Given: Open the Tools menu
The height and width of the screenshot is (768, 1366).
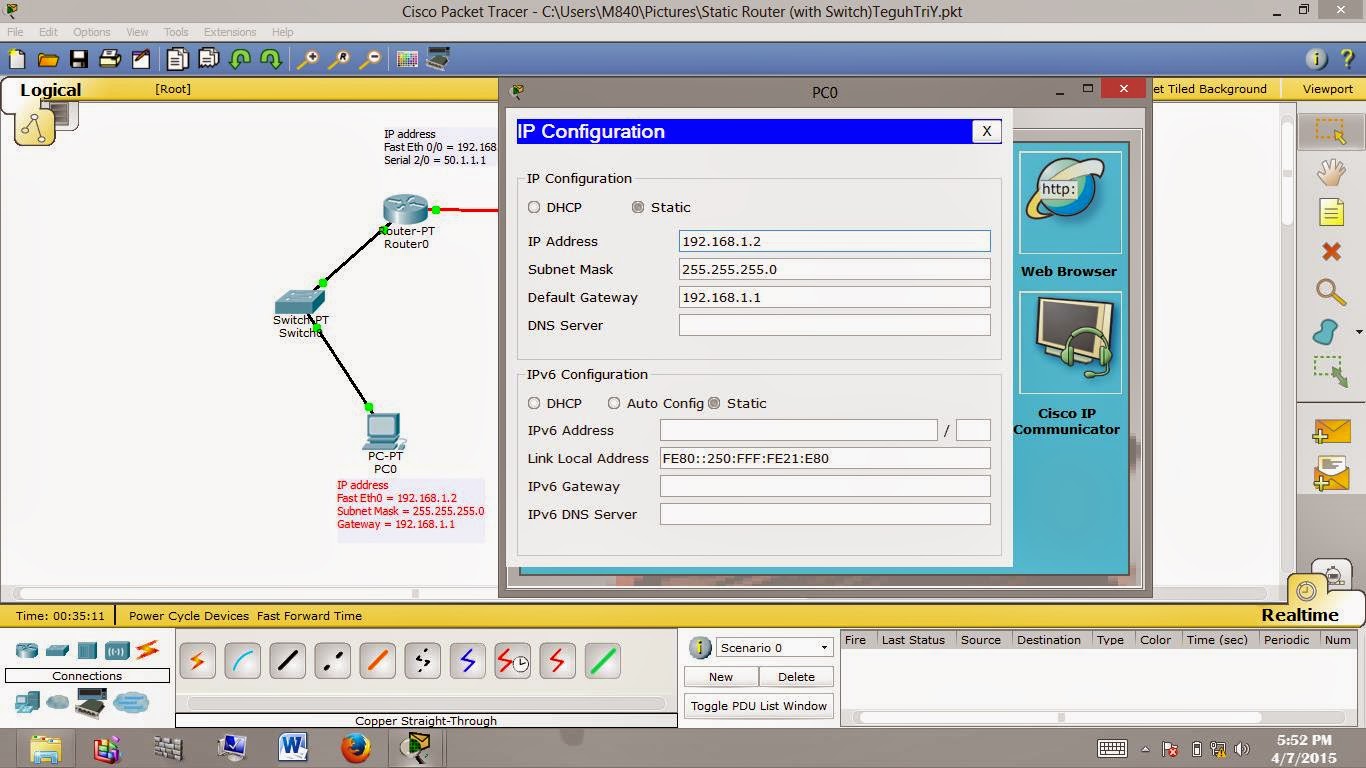Looking at the screenshot, I should point(176,32).
